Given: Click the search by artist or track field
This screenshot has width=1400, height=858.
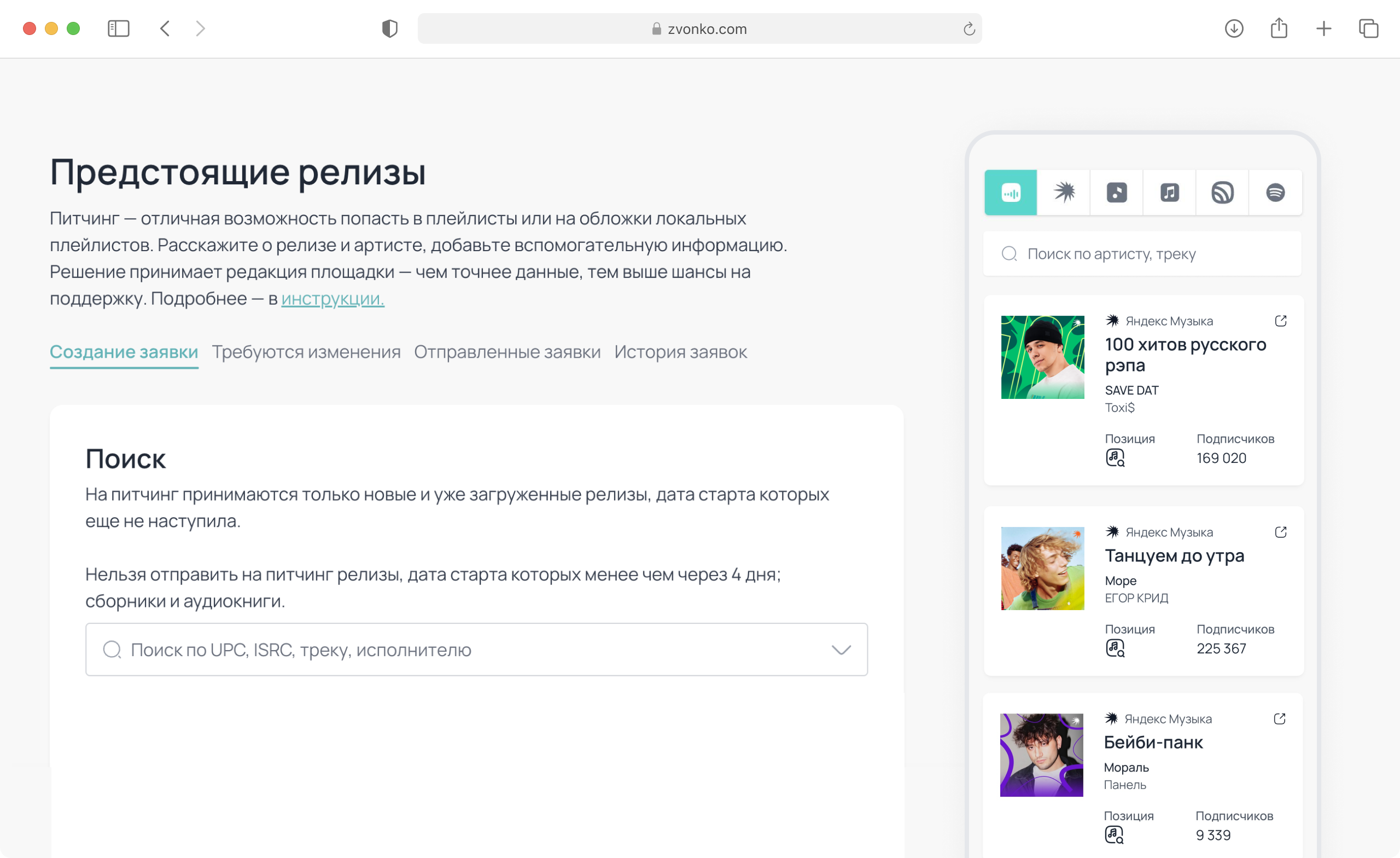Looking at the screenshot, I should pos(1142,253).
